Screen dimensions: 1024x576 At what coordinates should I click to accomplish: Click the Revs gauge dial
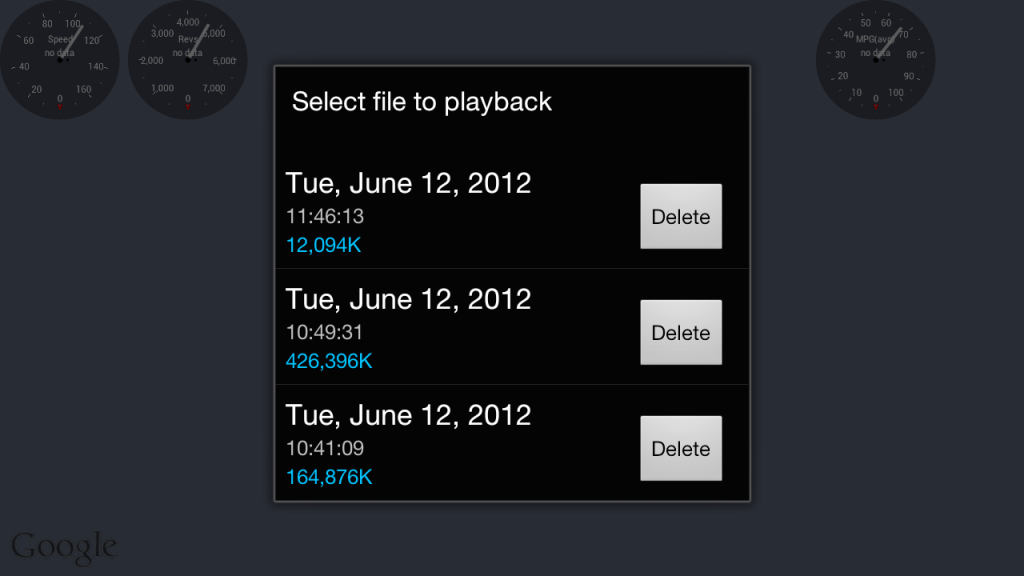(x=188, y=60)
